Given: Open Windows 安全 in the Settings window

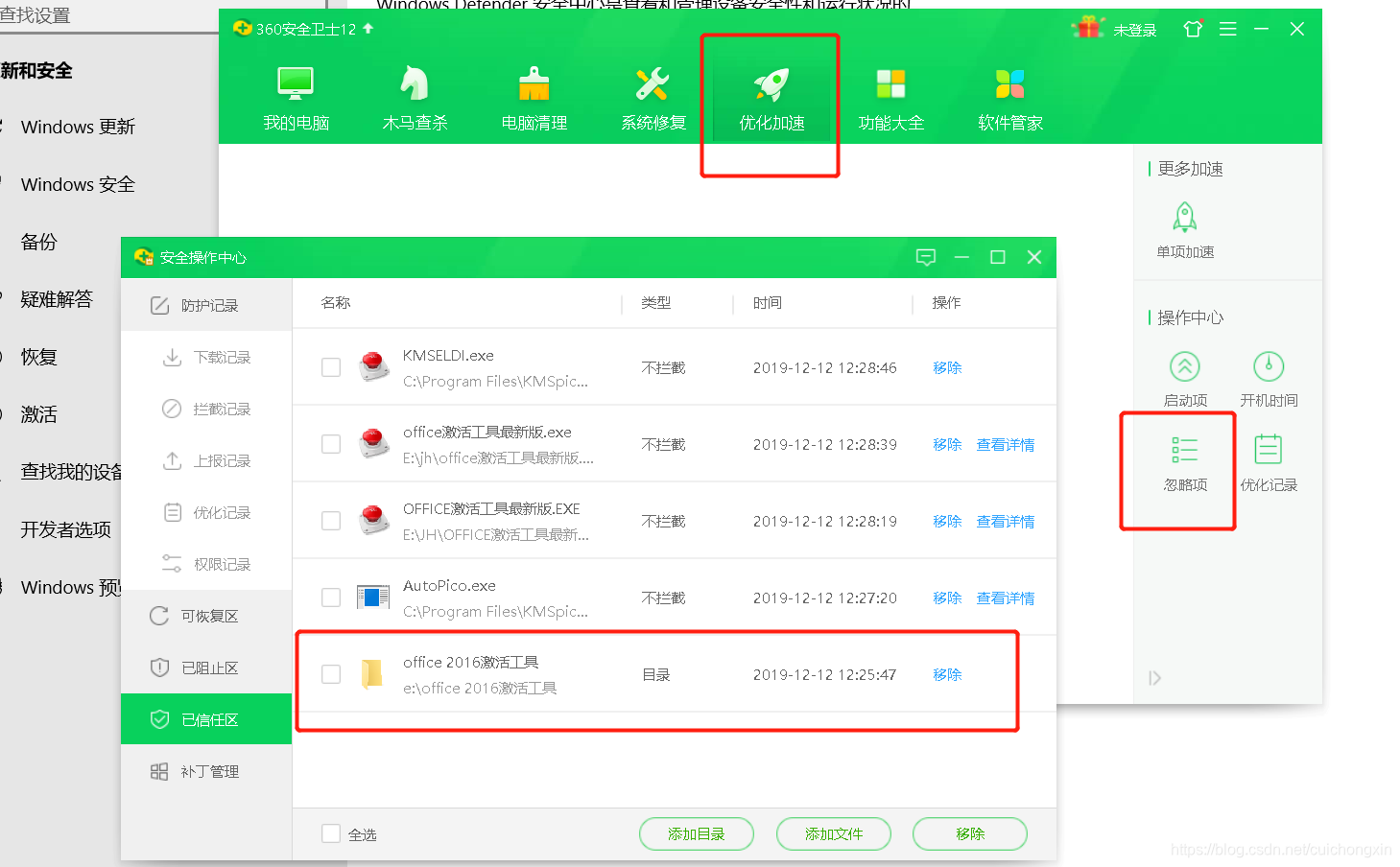Looking at the screenshot, I should [78, 184].
